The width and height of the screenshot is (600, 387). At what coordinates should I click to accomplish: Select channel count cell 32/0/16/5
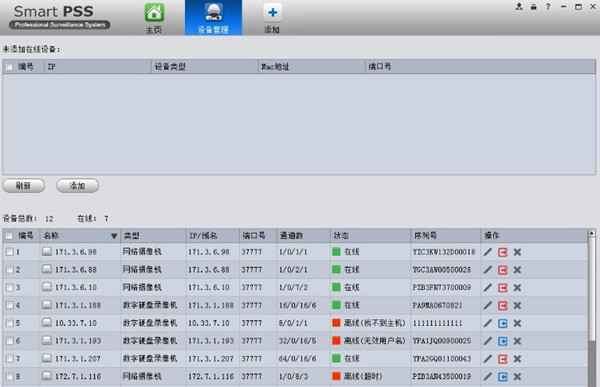click(x=297, y=341)
